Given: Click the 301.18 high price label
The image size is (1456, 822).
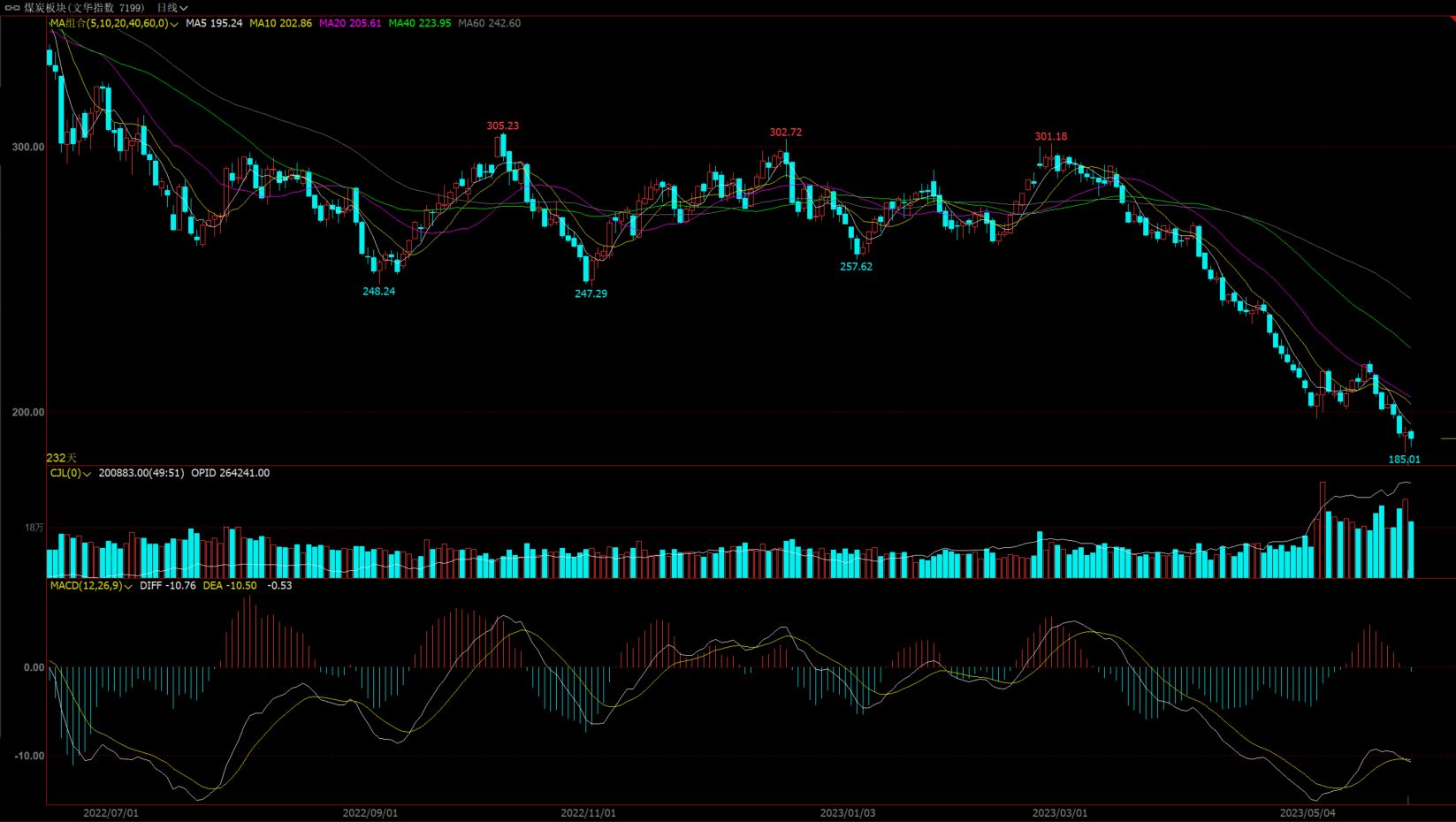Looking at the screenshot, I should 1051,137.
